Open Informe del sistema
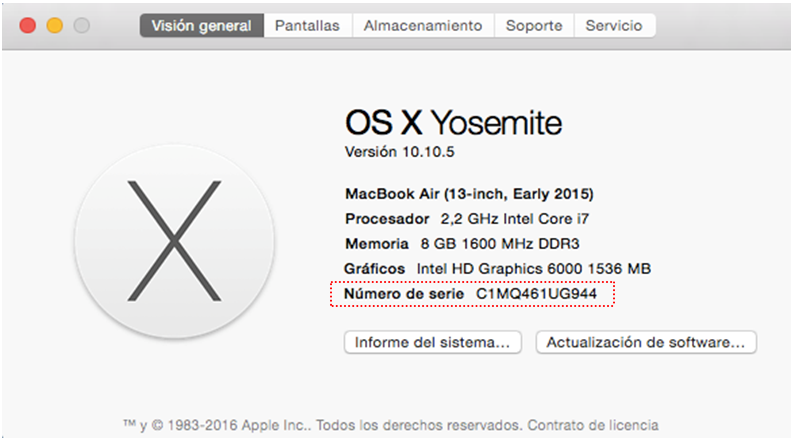This screenshot has width=793, height=441. tap(434, 342)
